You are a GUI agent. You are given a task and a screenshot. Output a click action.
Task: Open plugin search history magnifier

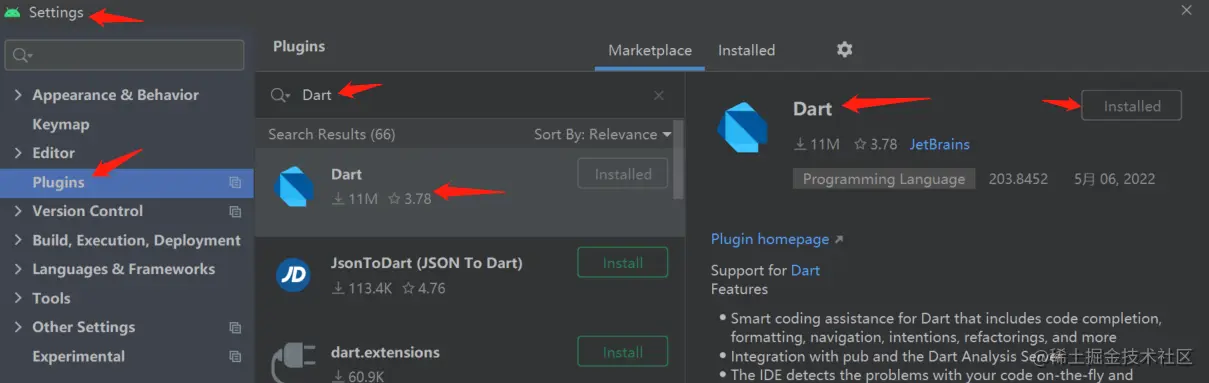[x=279, y=95]
